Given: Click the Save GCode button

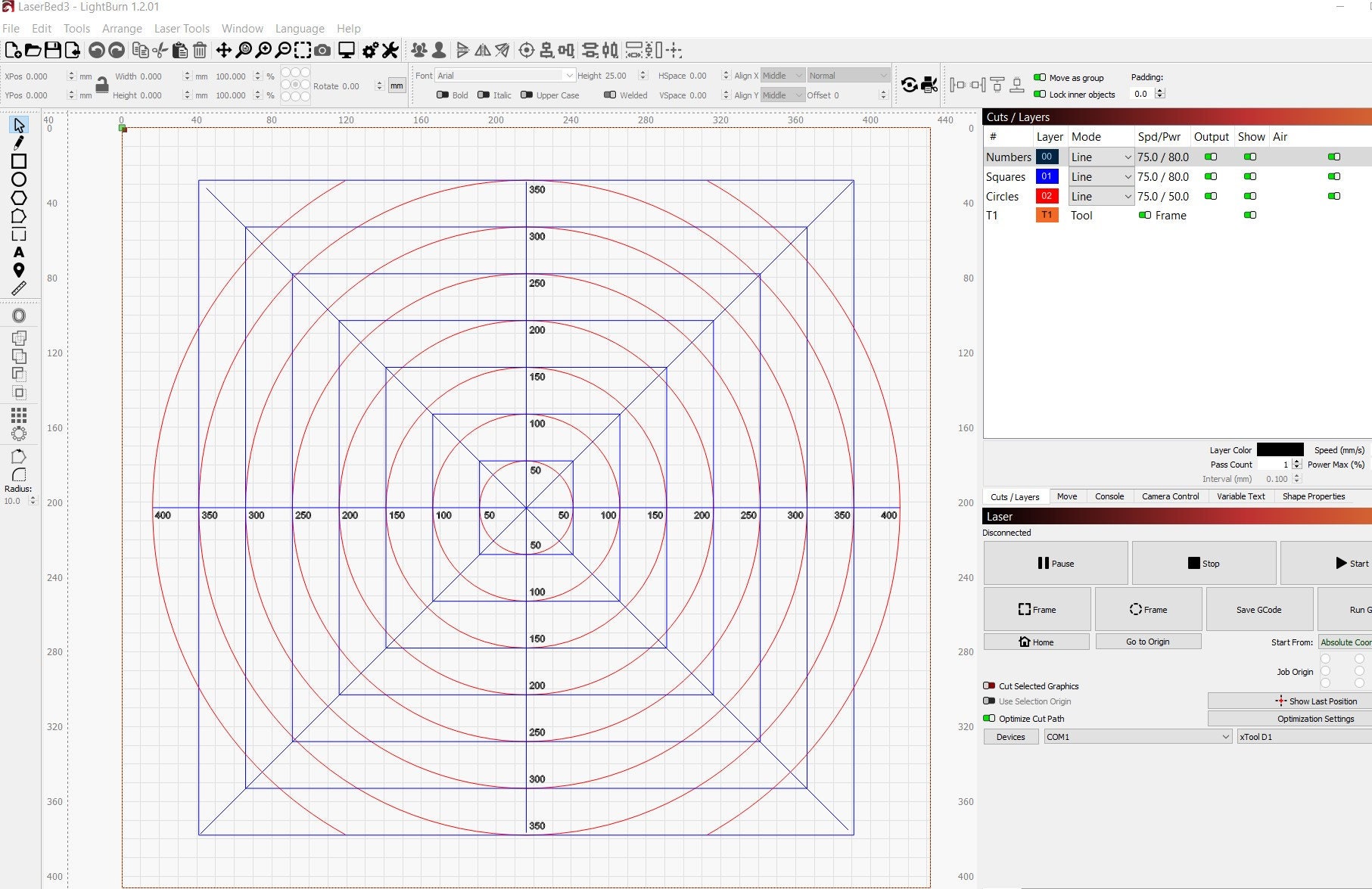Looking at the screenshot, I should pos(1258,609).
